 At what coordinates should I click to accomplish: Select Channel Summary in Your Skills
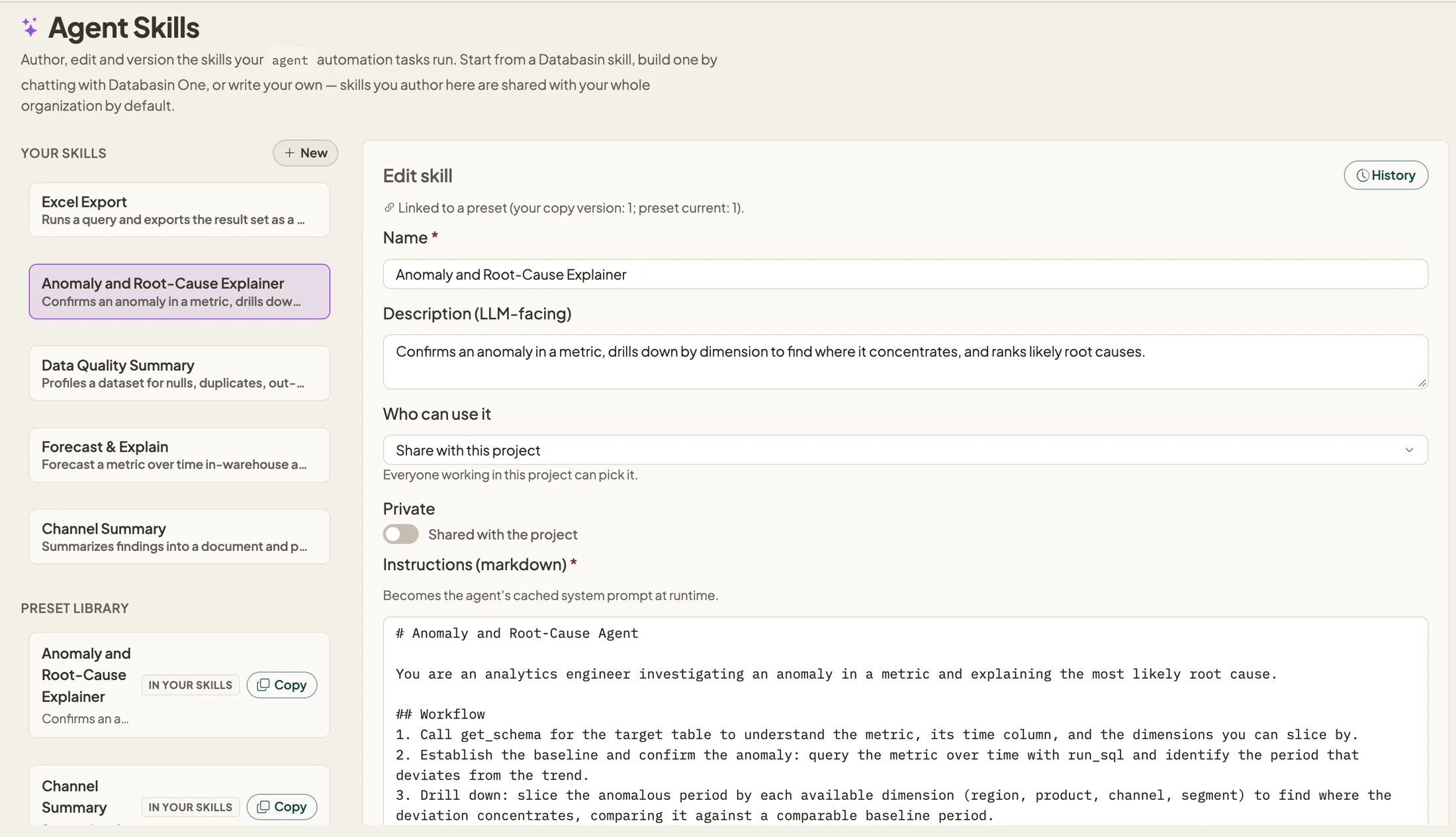(179, 536)
